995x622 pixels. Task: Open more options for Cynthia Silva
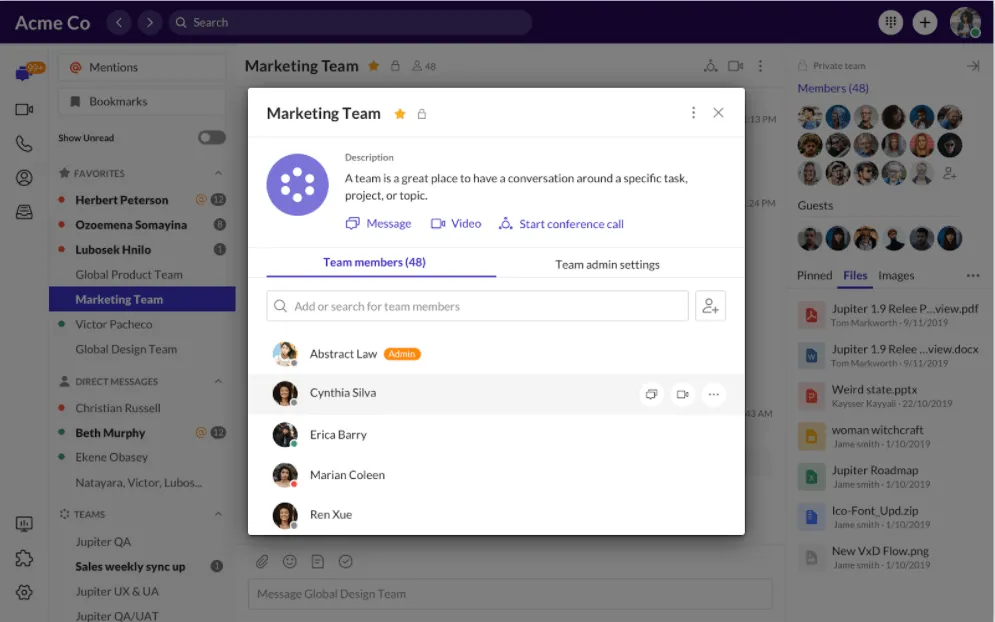click(x=713, y=394)
